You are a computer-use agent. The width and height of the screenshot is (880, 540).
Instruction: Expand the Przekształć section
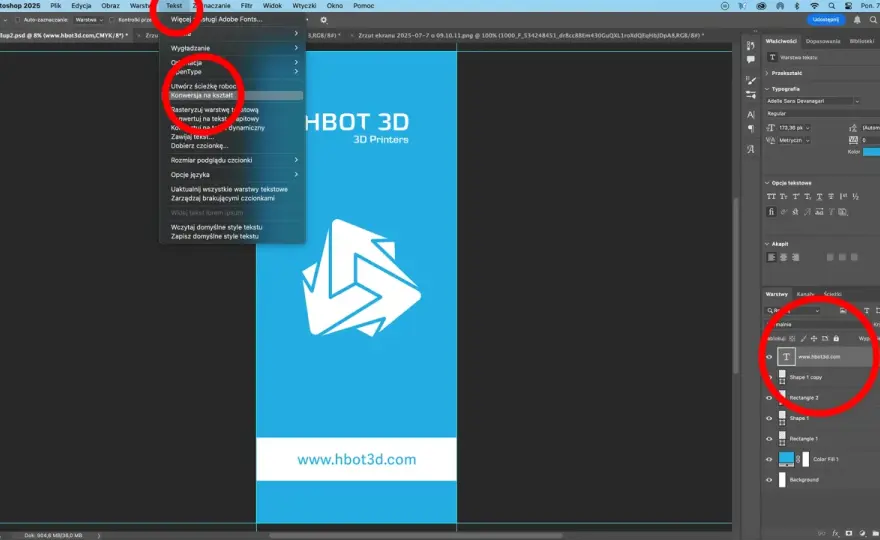pyautogui.click(x=767, y=73)
